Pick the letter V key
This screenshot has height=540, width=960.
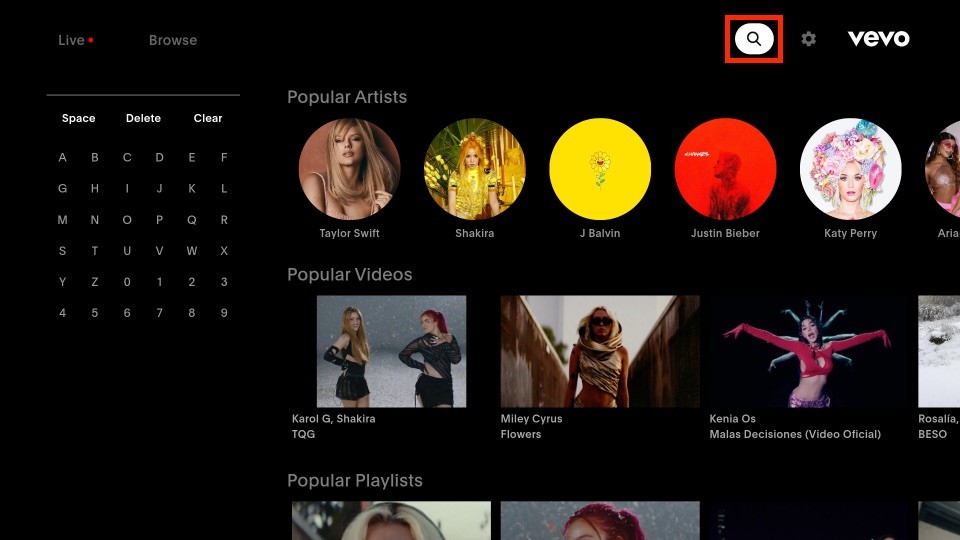pos(159,251)
